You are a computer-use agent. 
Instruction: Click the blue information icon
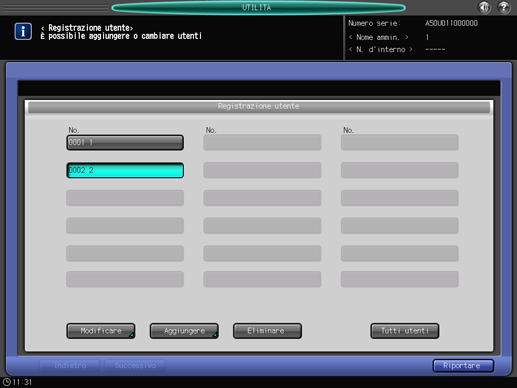coord(23,32)
